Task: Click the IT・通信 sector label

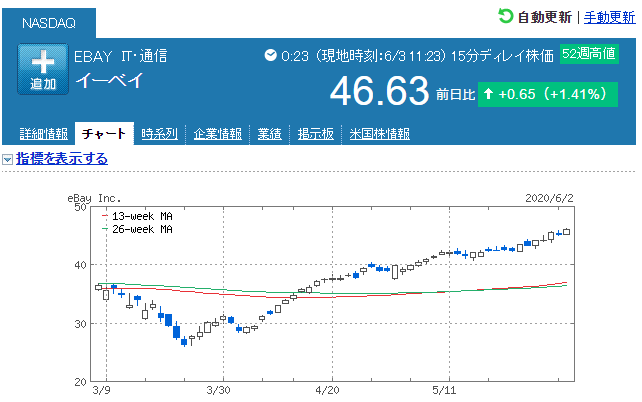Action: tap(144, 56)
